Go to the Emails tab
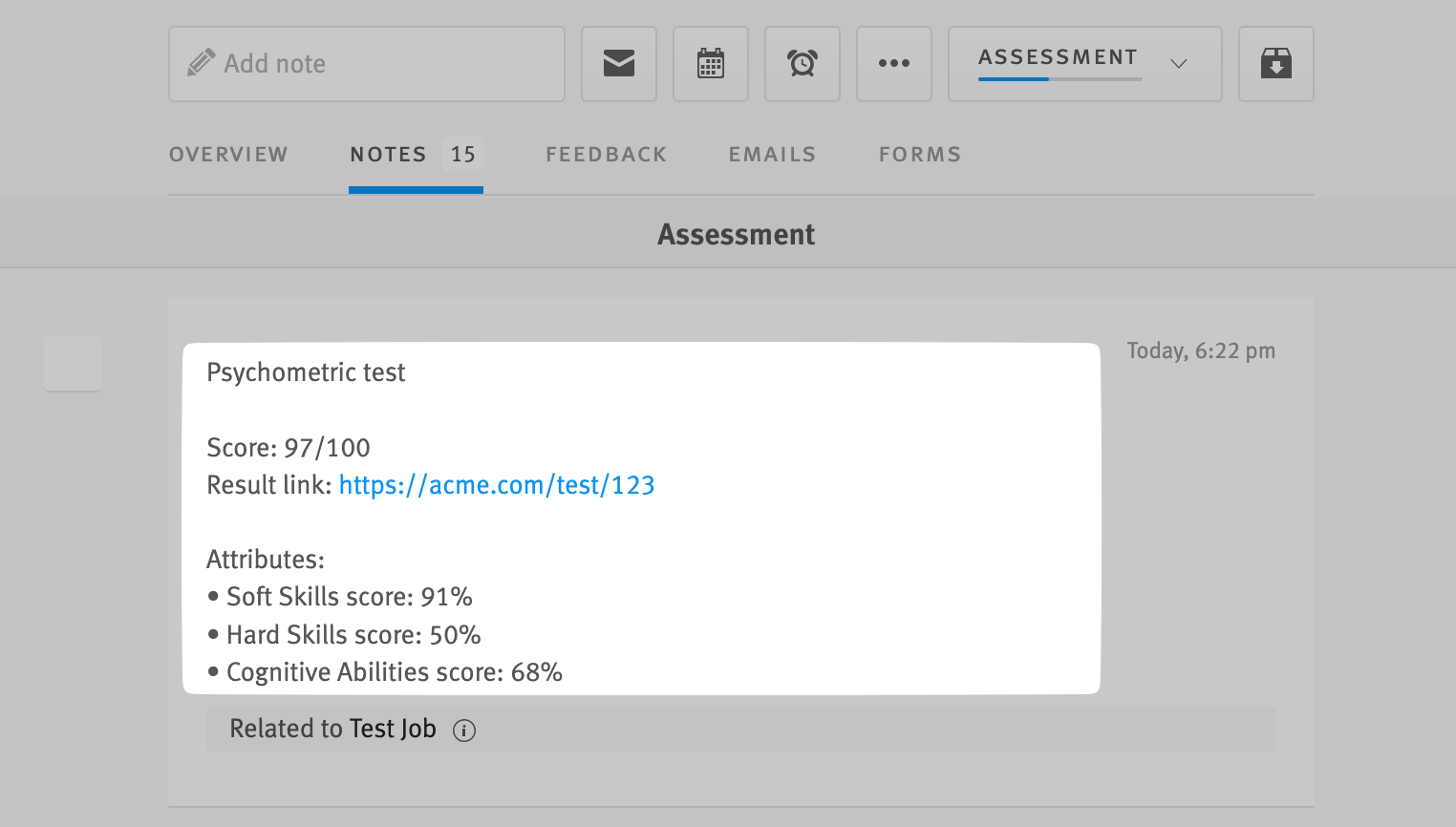 click(772, 155)
